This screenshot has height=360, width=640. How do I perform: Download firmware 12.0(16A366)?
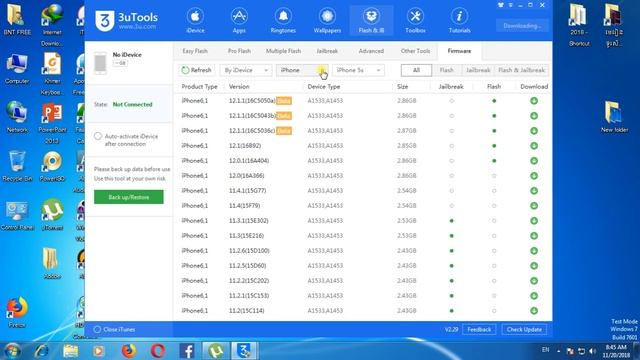click(534, 176)
